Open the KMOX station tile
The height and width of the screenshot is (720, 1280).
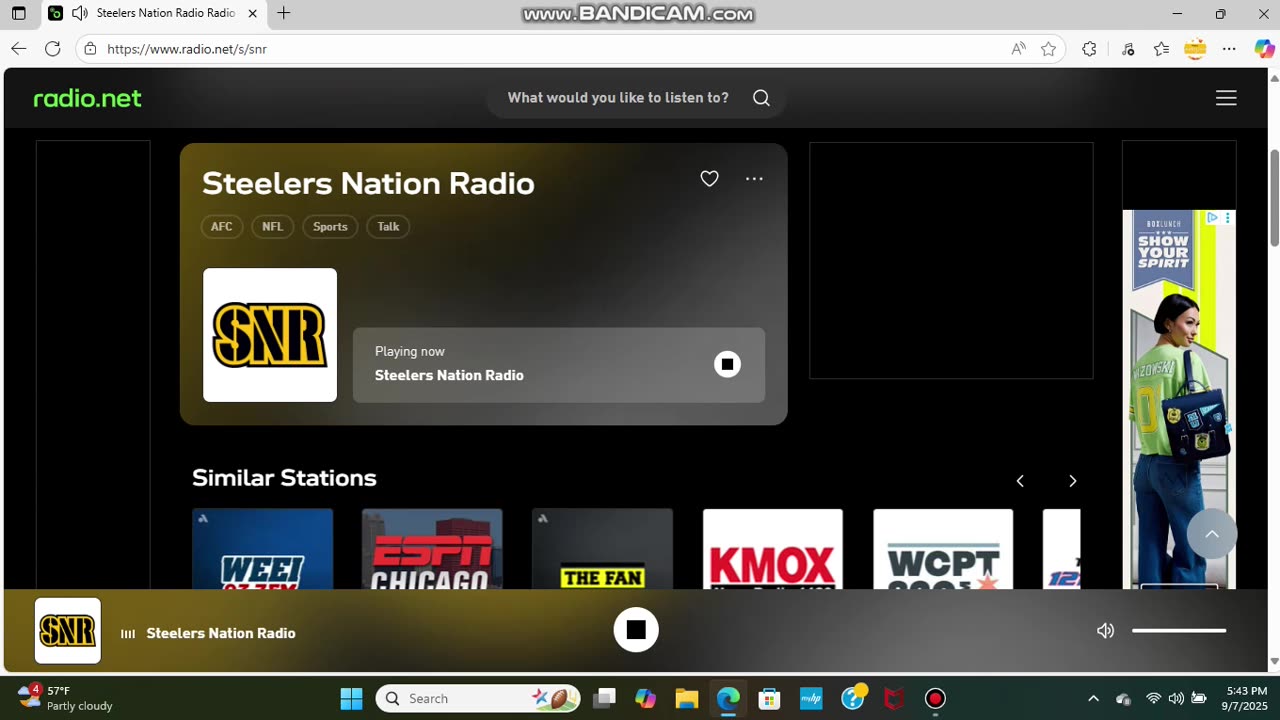772,548
